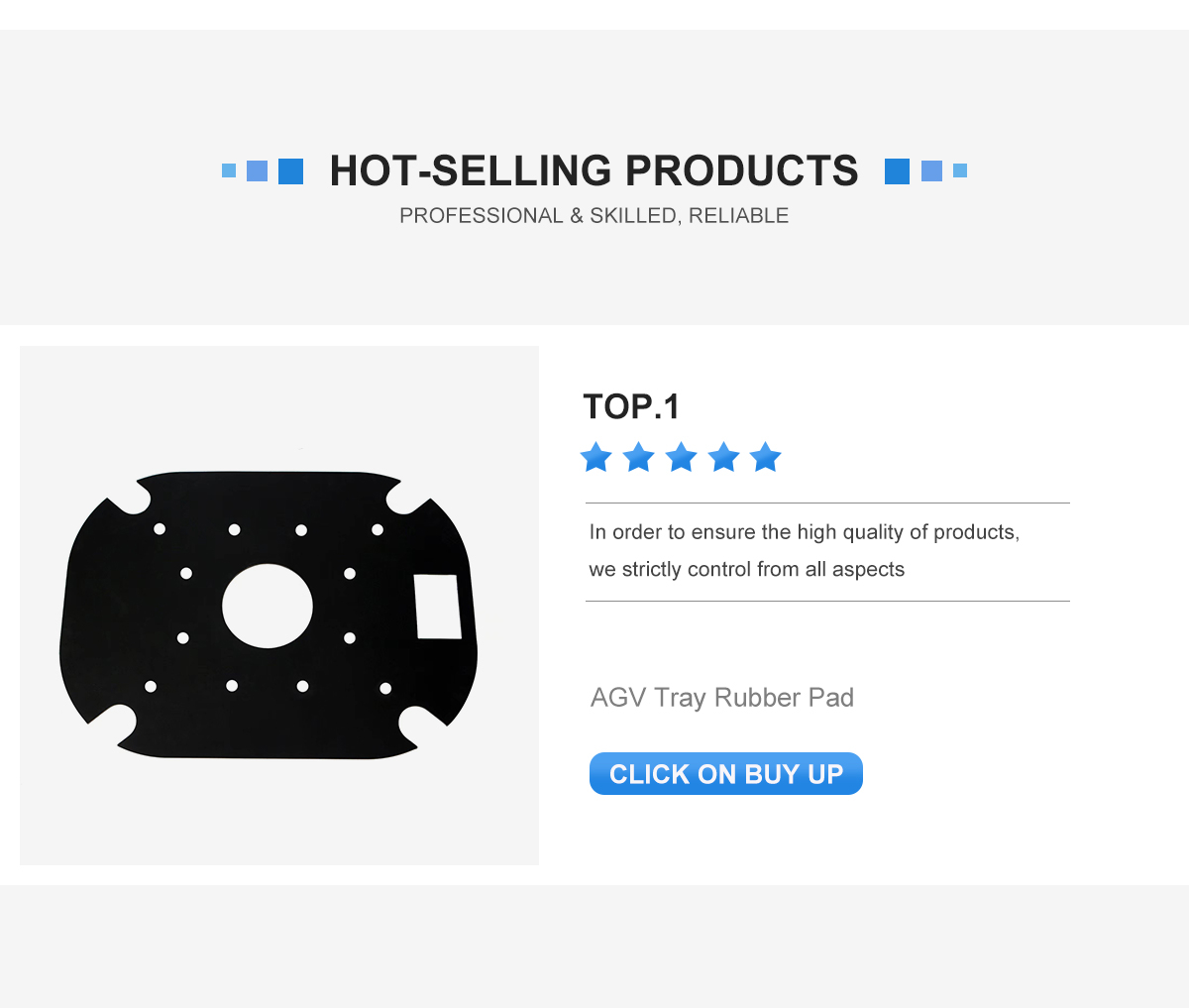Select the first blue rating star
This screenshot has height=1008, width=1189.
595,457
